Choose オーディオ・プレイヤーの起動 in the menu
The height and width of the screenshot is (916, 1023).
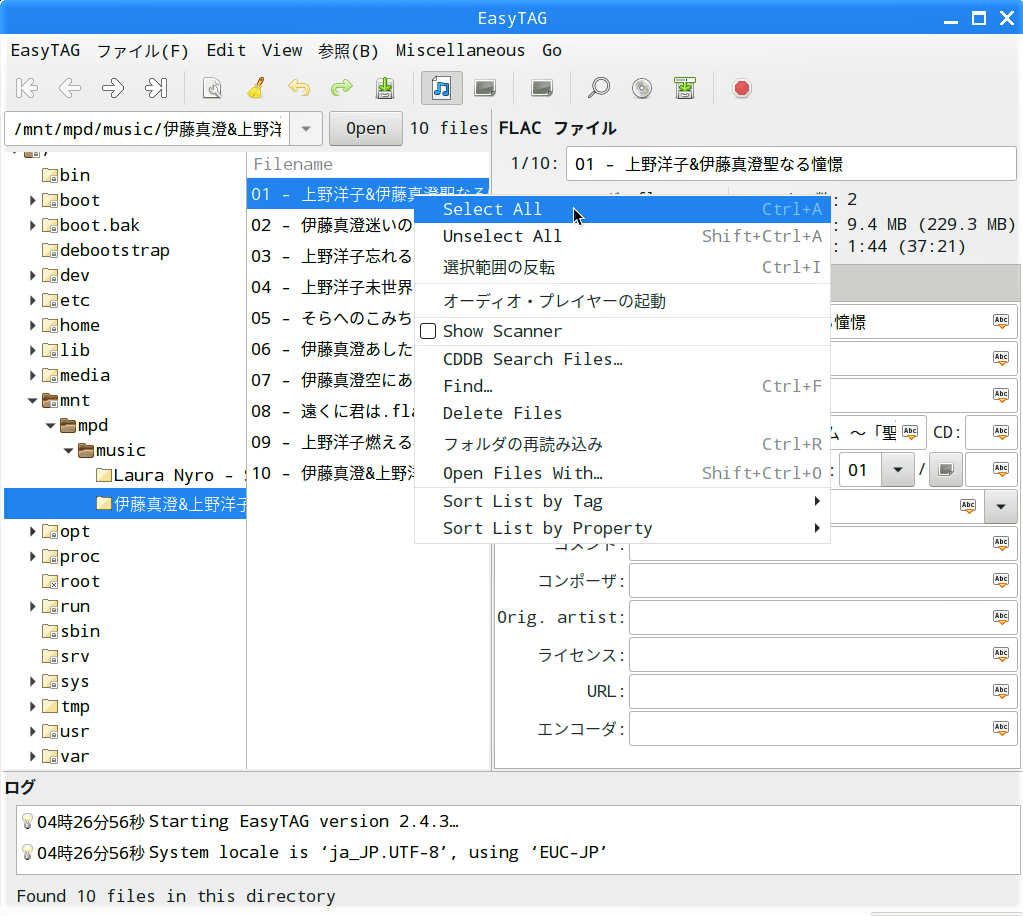[x=622, y=301]
